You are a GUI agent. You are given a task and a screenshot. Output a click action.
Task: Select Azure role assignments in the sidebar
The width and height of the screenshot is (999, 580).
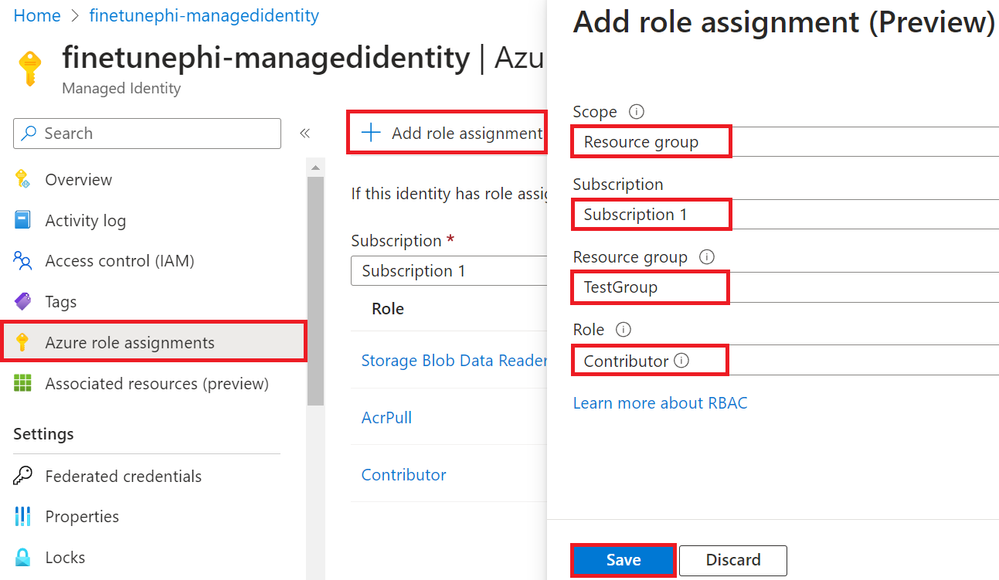130,343
